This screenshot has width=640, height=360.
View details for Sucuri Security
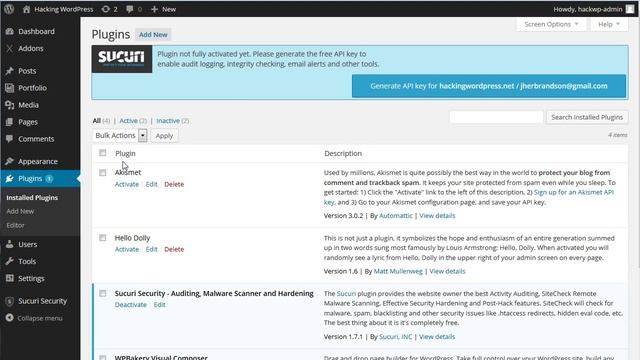click(437, 337)
